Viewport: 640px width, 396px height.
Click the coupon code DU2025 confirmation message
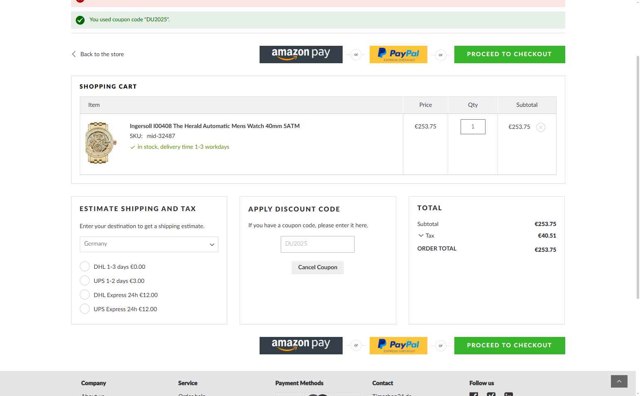(x=129, y=20)
